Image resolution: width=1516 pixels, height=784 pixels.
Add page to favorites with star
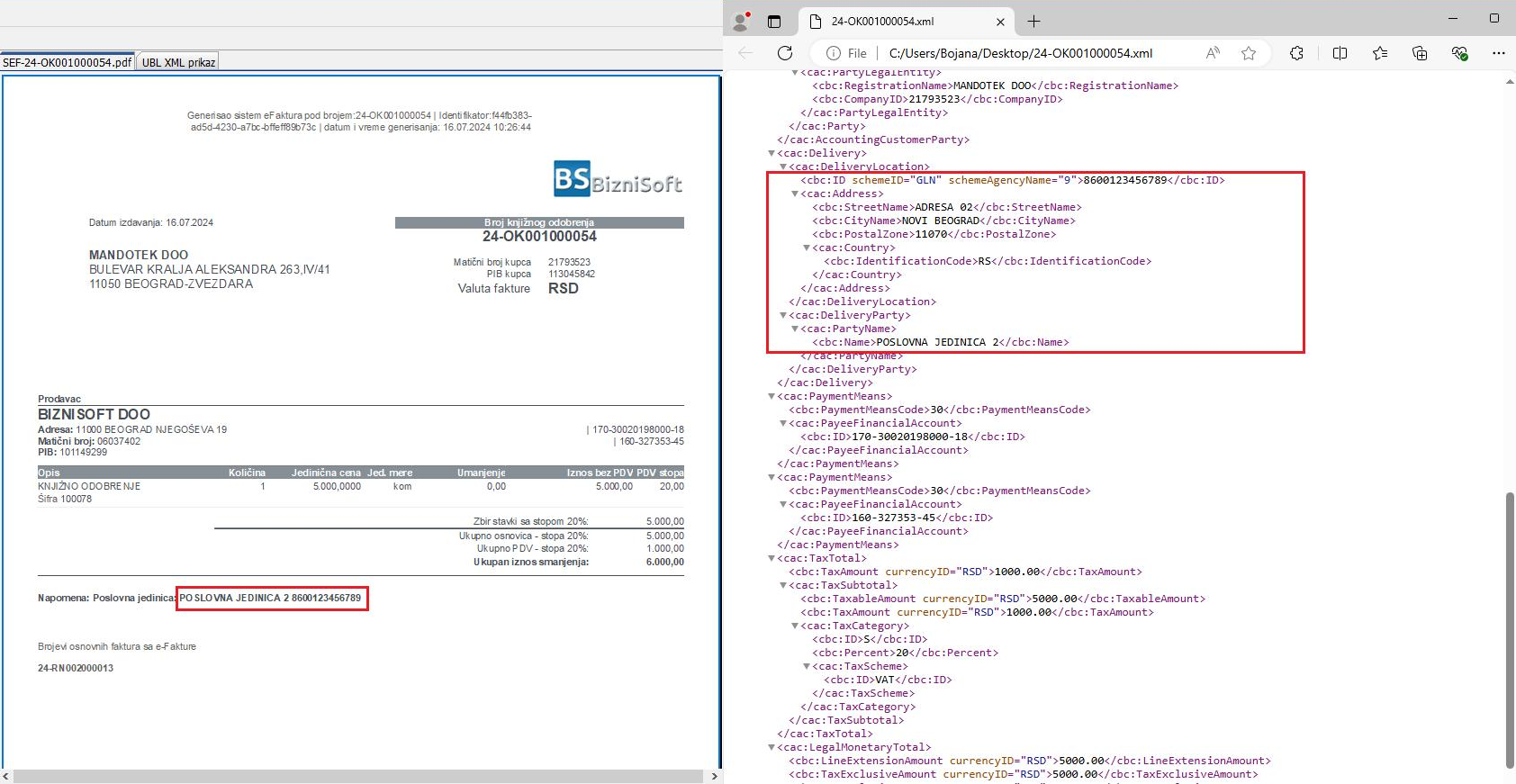pos(1249,53)
